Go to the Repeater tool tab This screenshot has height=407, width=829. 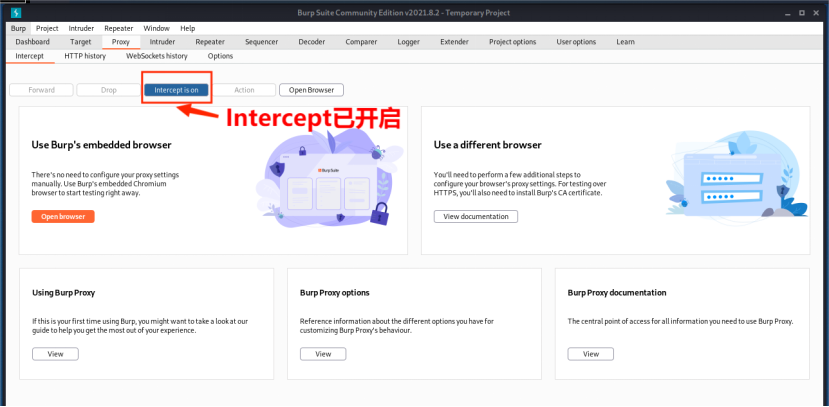(x=210, y=42)
